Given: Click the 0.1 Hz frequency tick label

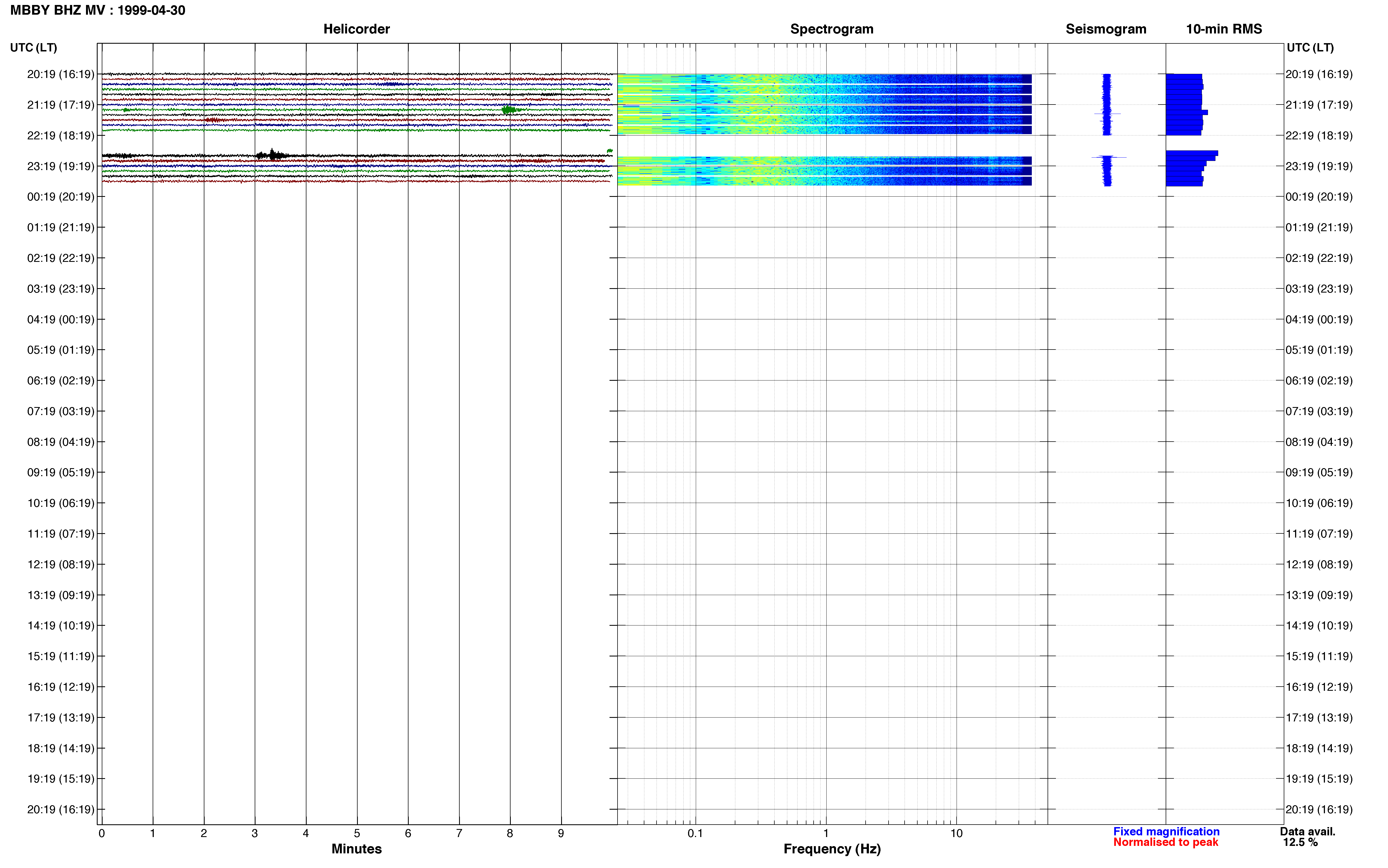Looking at the screenshot, I should [695, 833].
